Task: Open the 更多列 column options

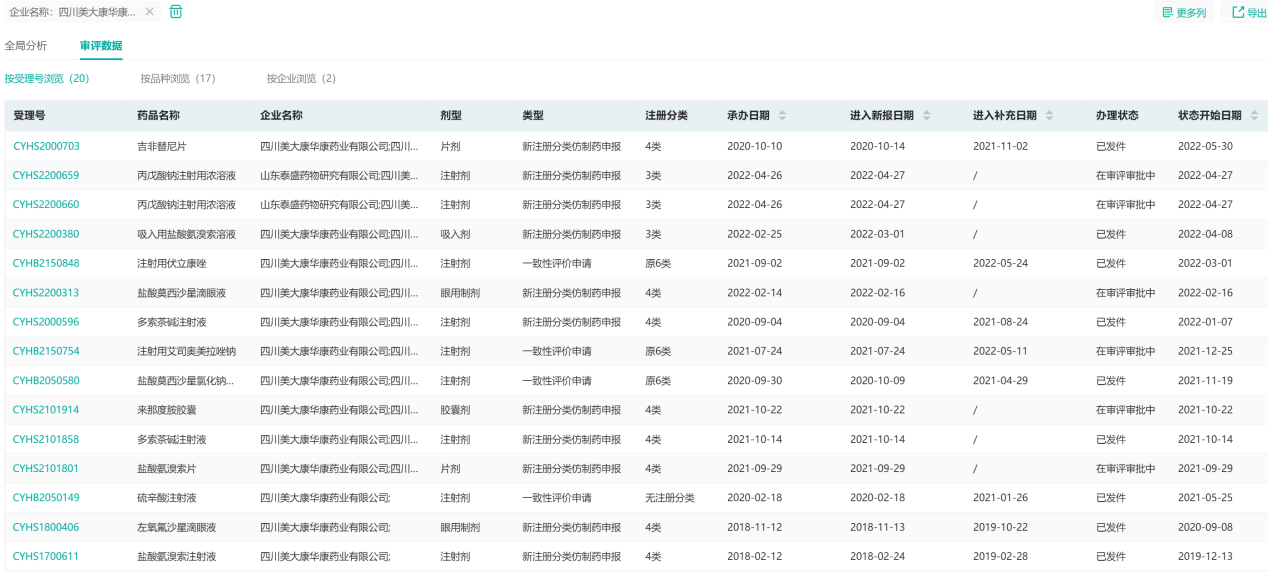Action: coord(1185,13)
